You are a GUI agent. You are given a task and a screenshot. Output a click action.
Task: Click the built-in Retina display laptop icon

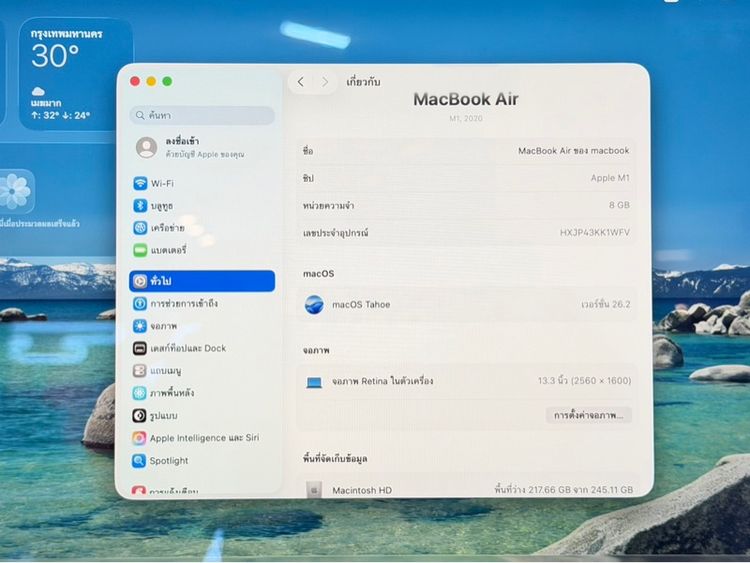(x=314, y=382)
